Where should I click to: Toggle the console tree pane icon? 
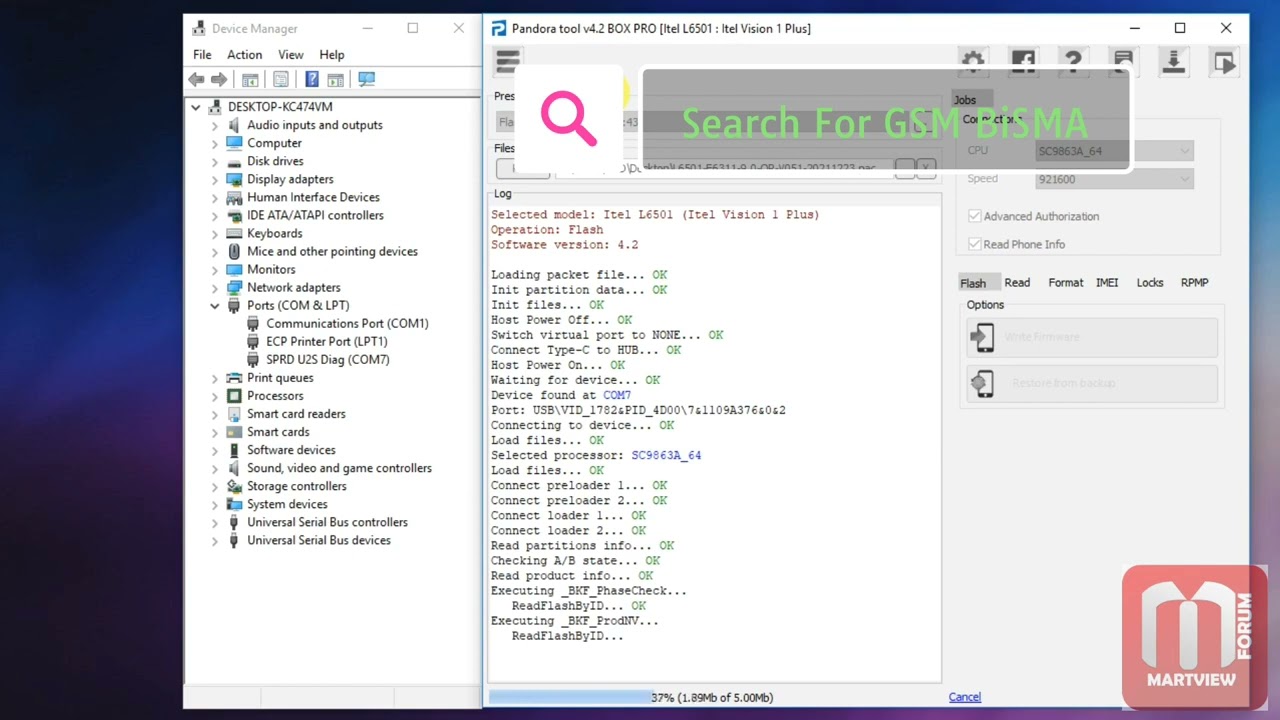(250, 79)
